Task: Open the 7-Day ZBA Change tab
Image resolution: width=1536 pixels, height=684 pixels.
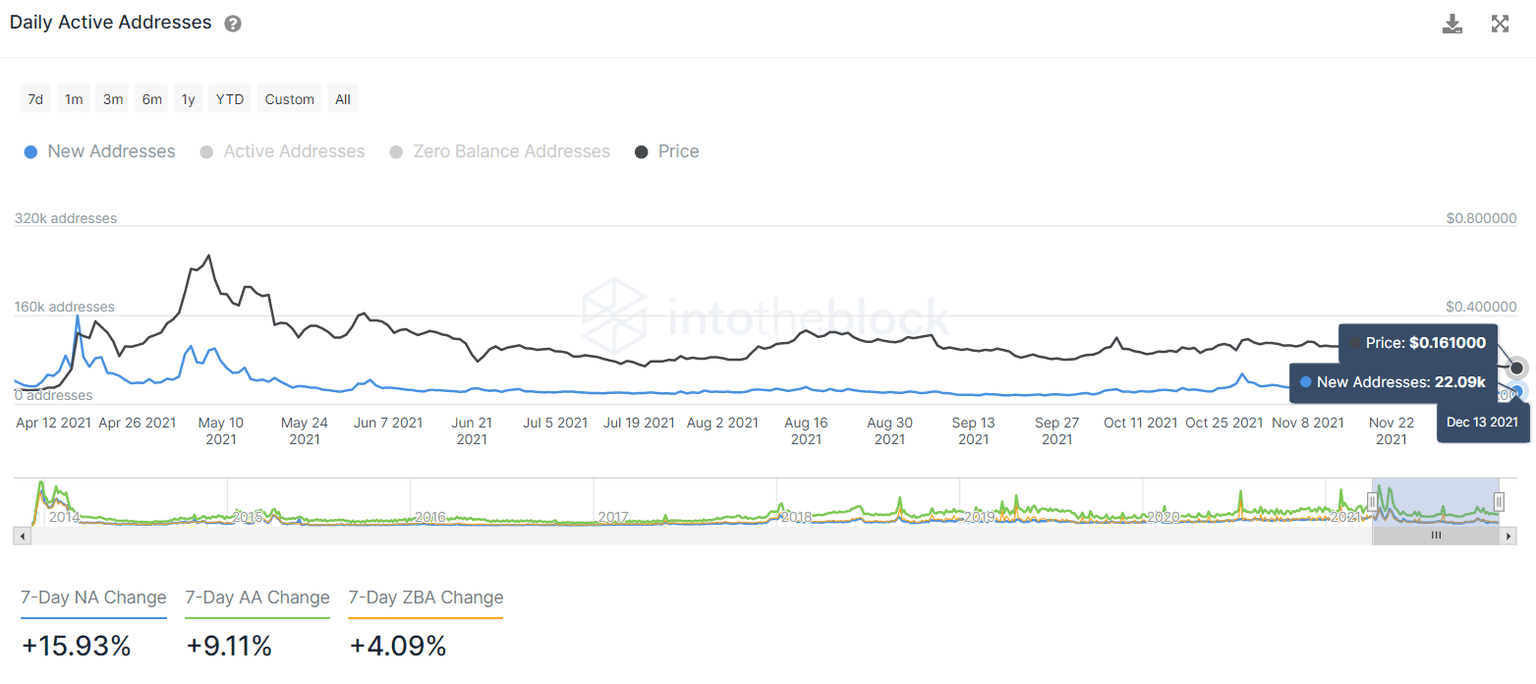Action: pyautogui.click(x=426, y=598)
